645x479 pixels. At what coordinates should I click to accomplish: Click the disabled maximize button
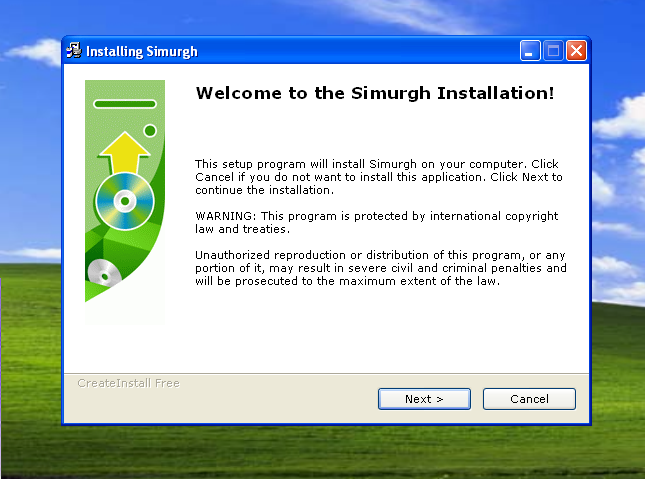tap(553, 51)
